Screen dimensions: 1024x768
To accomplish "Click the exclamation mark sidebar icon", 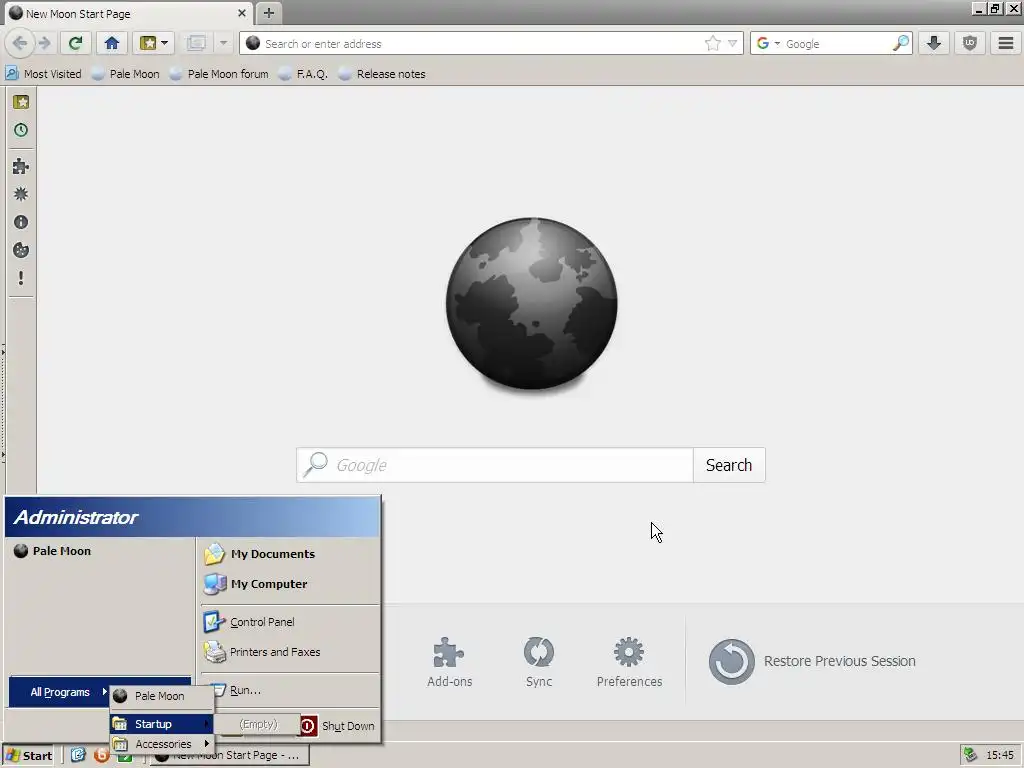I will click(21, 278).
